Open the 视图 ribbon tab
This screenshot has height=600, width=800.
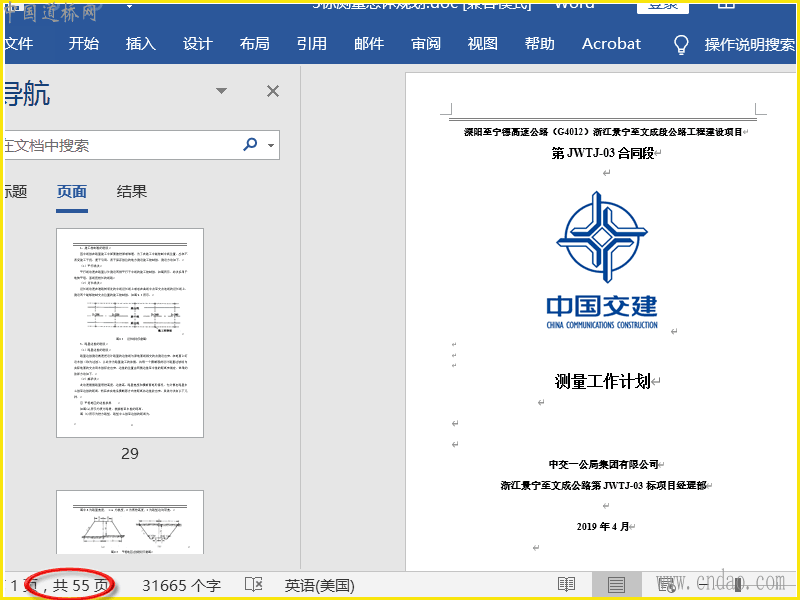pyautogui.click(x=483, y=44)
